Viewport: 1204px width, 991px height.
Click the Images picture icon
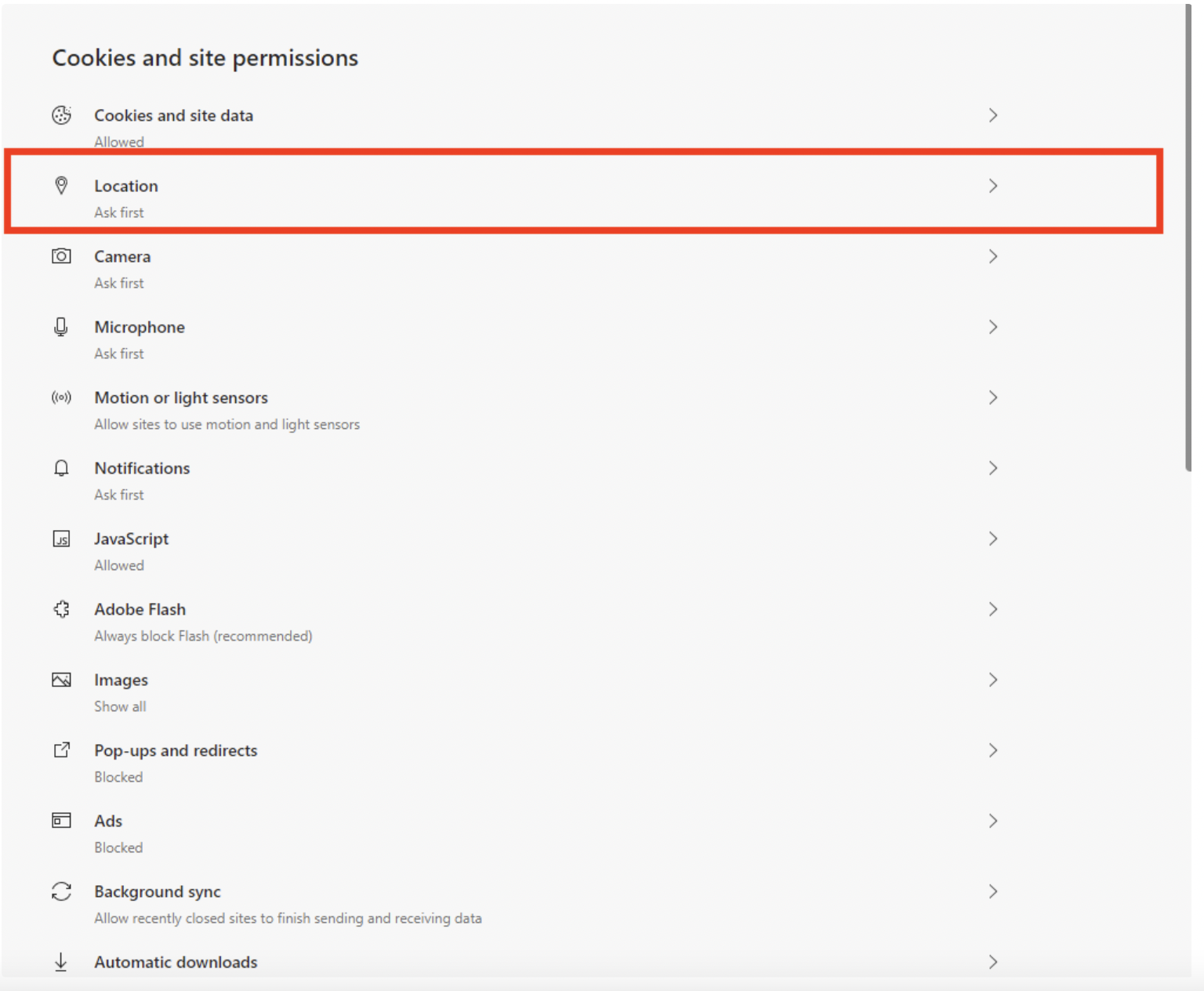click(61, 680)
